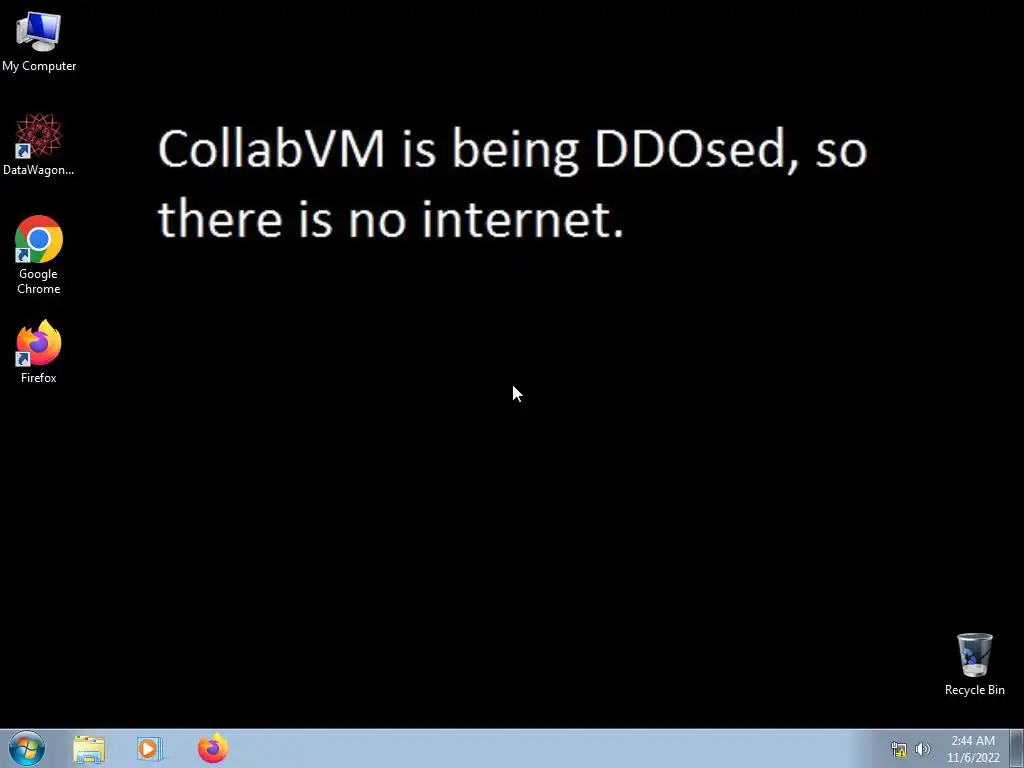Click the 'Recycle Bin' text label
1024x768 pixels.
pyautogui.click(x=974, y=690)
